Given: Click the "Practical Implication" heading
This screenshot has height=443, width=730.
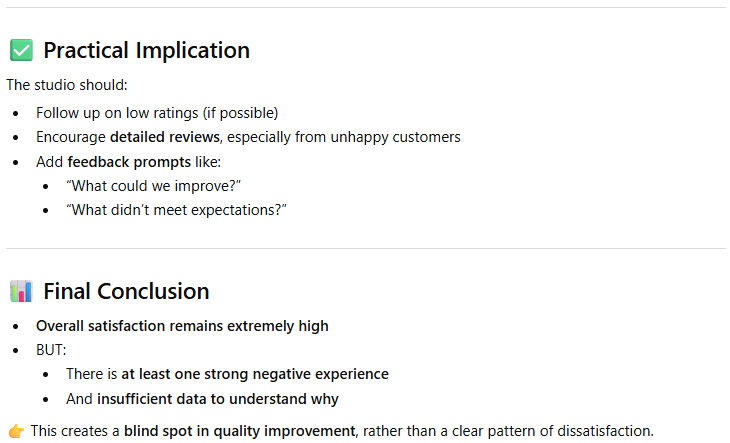Looking at the screenshot, I should (x=146, y=50).
